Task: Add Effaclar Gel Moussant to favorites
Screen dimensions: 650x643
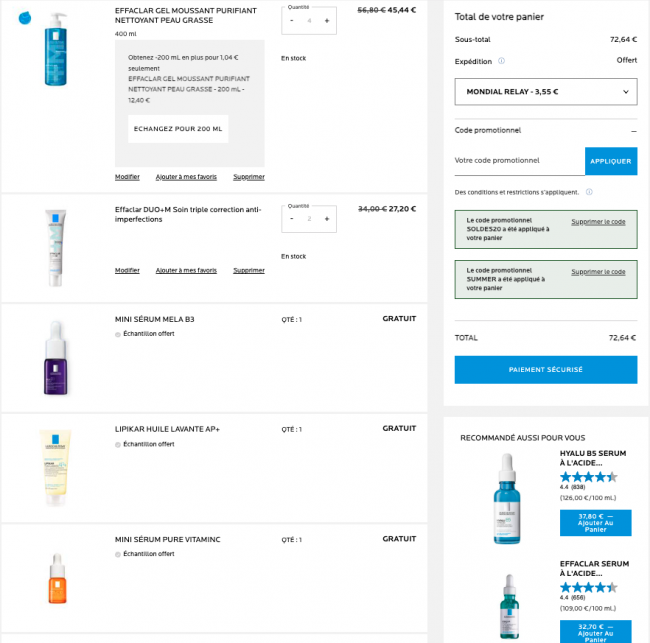Action: point(186,177)
